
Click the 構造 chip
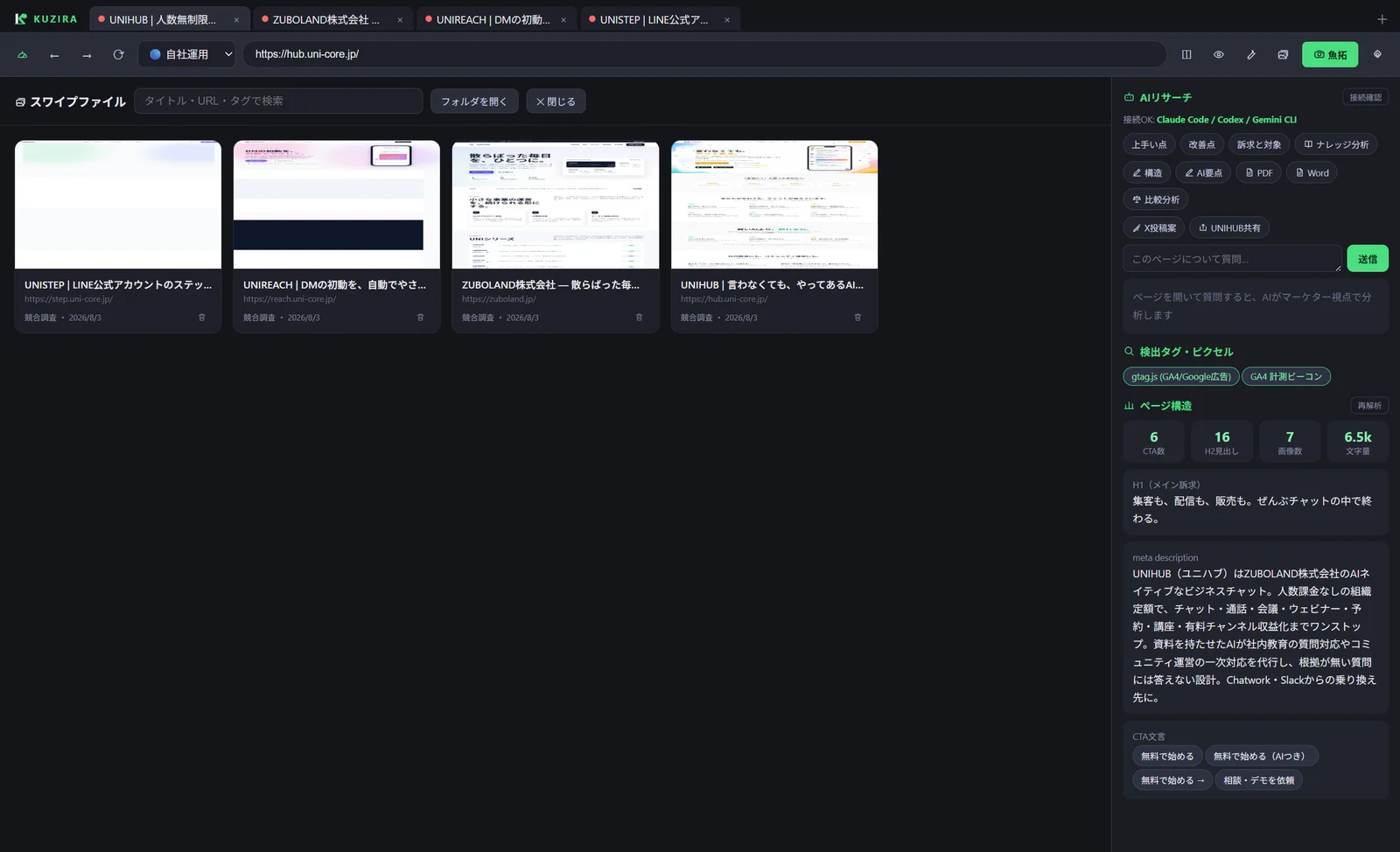[x=1147, y=172]
